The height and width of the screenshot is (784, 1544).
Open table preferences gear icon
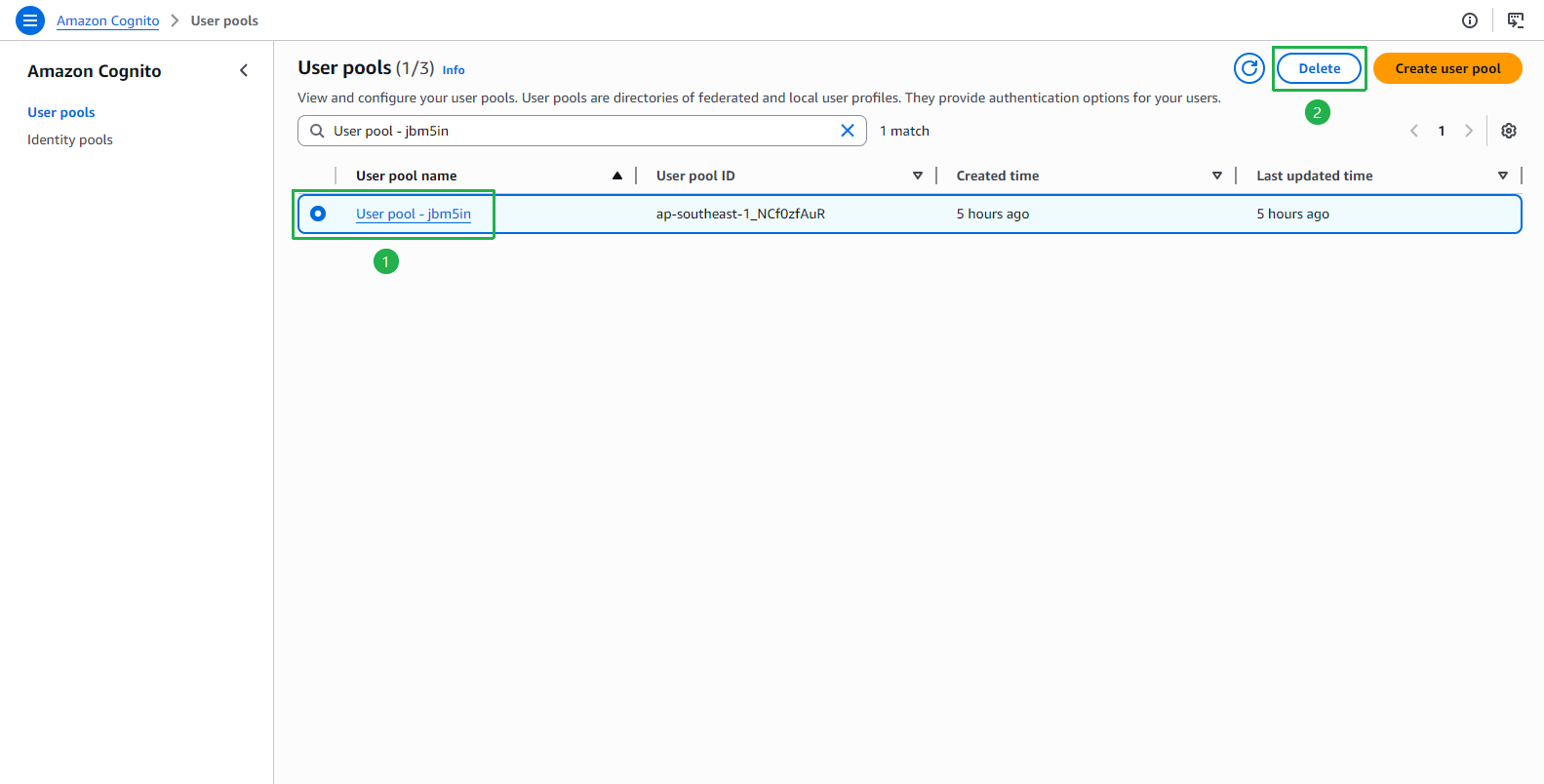(x=1509, y=131)
